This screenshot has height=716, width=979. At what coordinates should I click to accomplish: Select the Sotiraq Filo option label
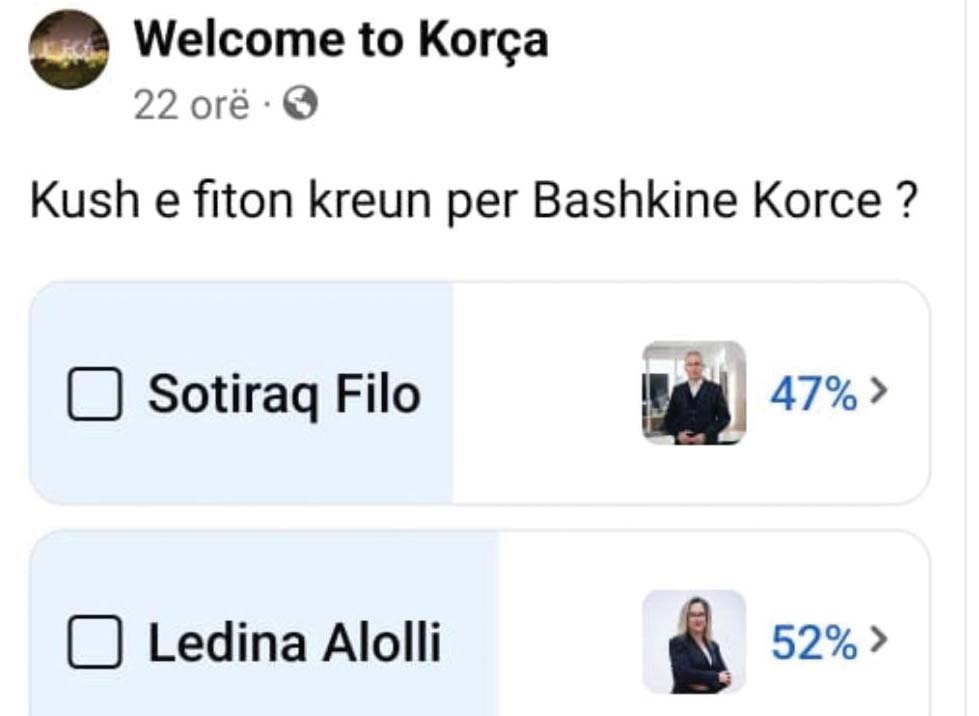284,395
